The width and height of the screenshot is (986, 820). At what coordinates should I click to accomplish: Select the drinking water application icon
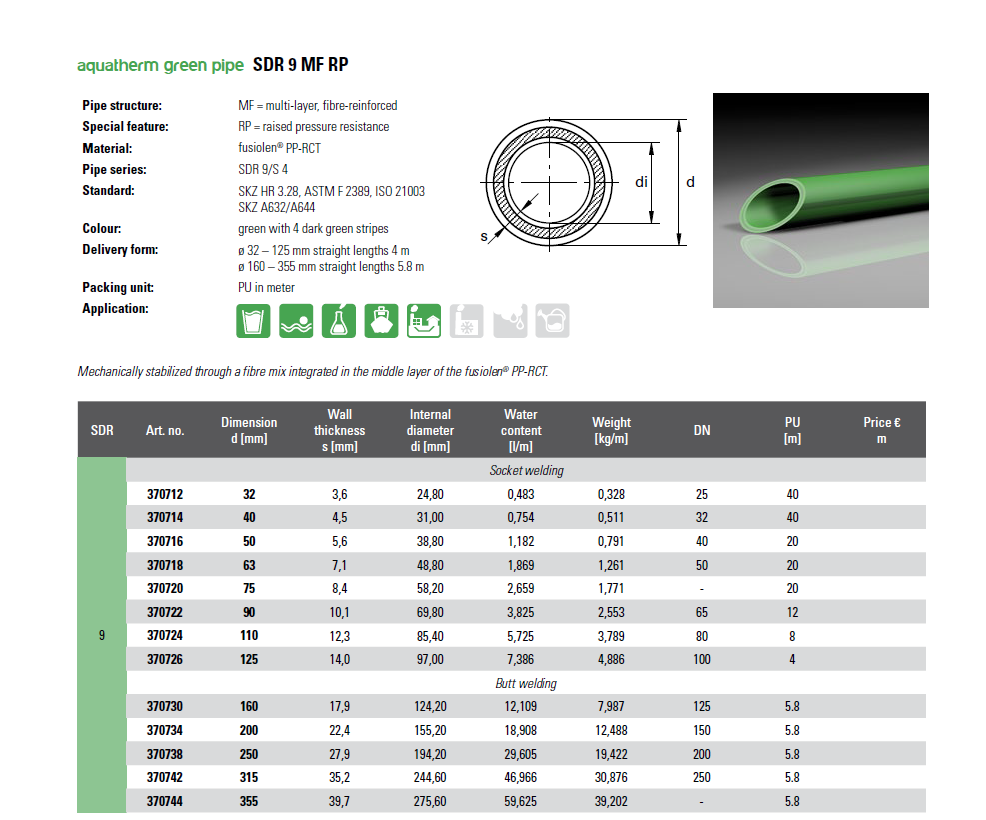[253, 320]
